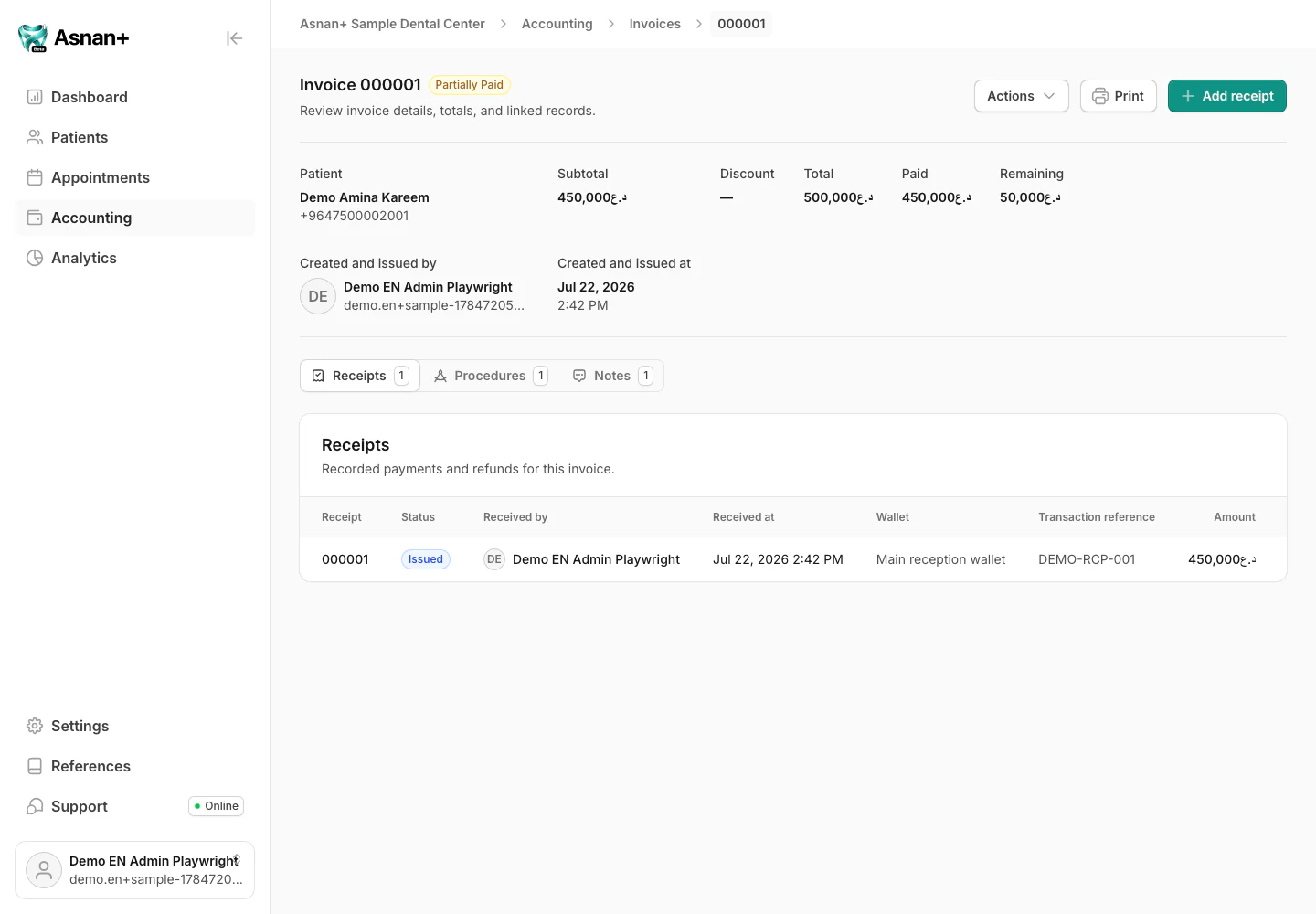Click the Received at column header

pyautogui.click(x=744, y=517)
